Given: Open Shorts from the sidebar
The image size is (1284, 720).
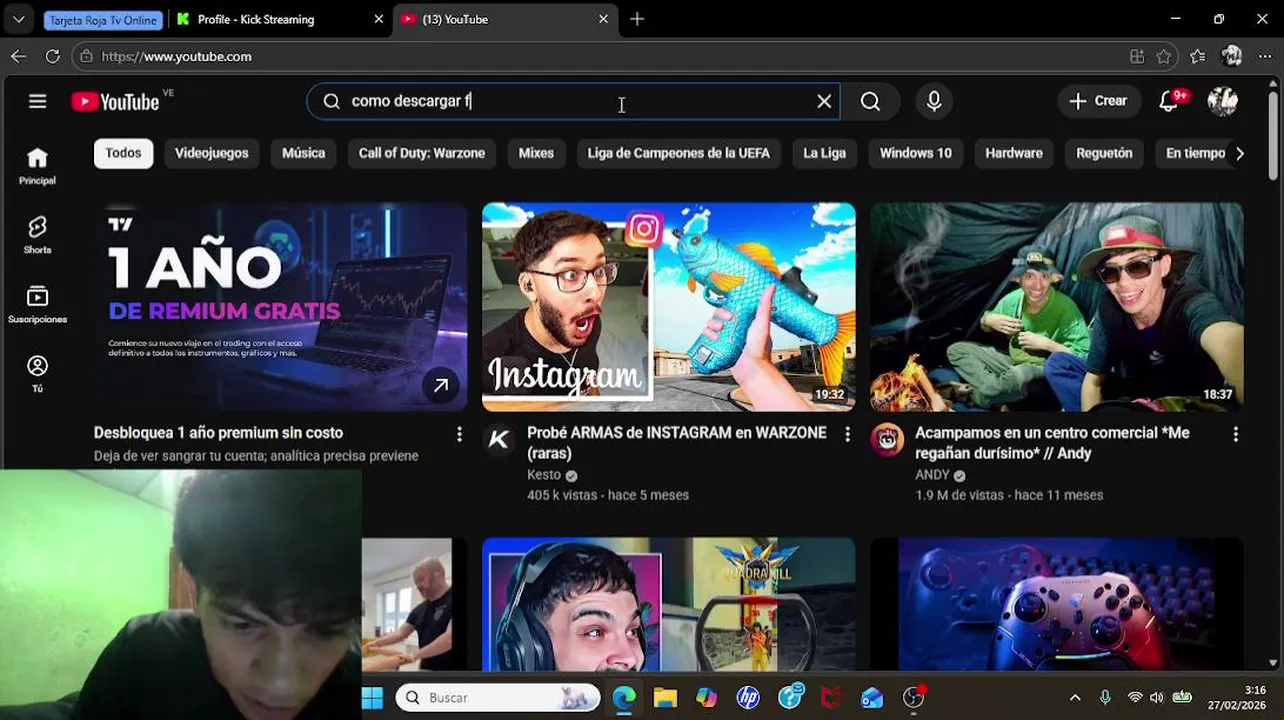Looking at the screenshot, I should coord(37,235).
